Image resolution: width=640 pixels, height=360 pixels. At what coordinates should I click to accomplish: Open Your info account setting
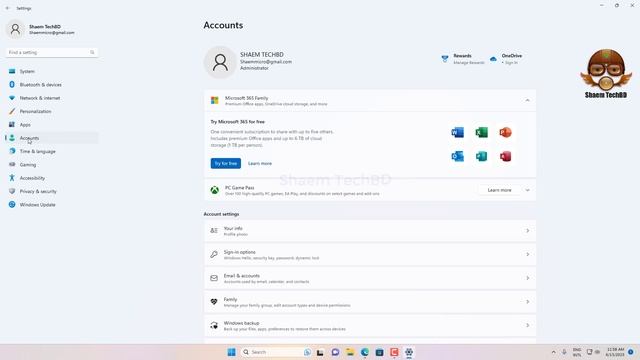pyautogui.click(x=370, y=231)
